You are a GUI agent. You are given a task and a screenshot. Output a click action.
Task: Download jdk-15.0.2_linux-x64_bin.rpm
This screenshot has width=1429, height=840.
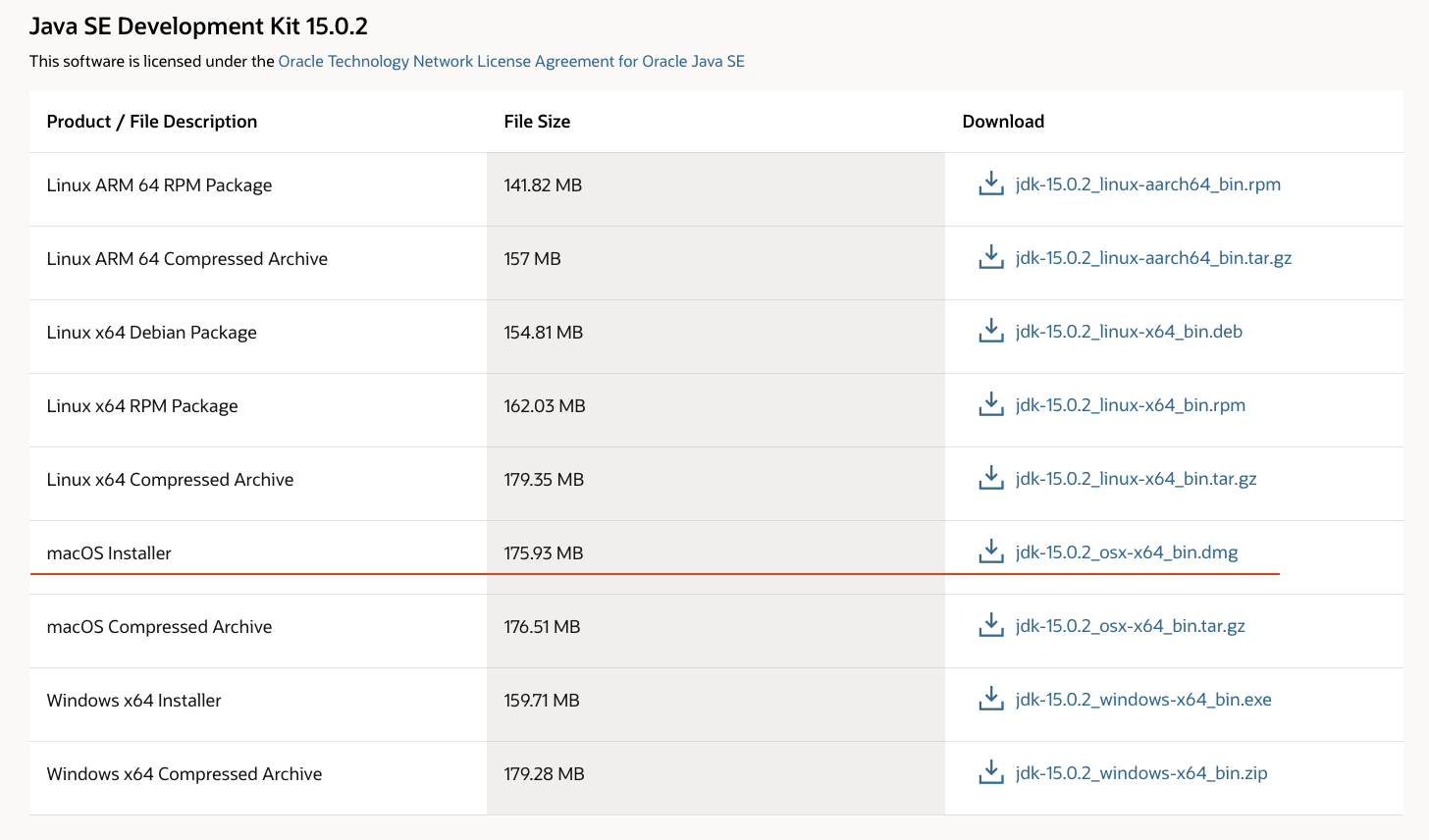coord(1131,405)
